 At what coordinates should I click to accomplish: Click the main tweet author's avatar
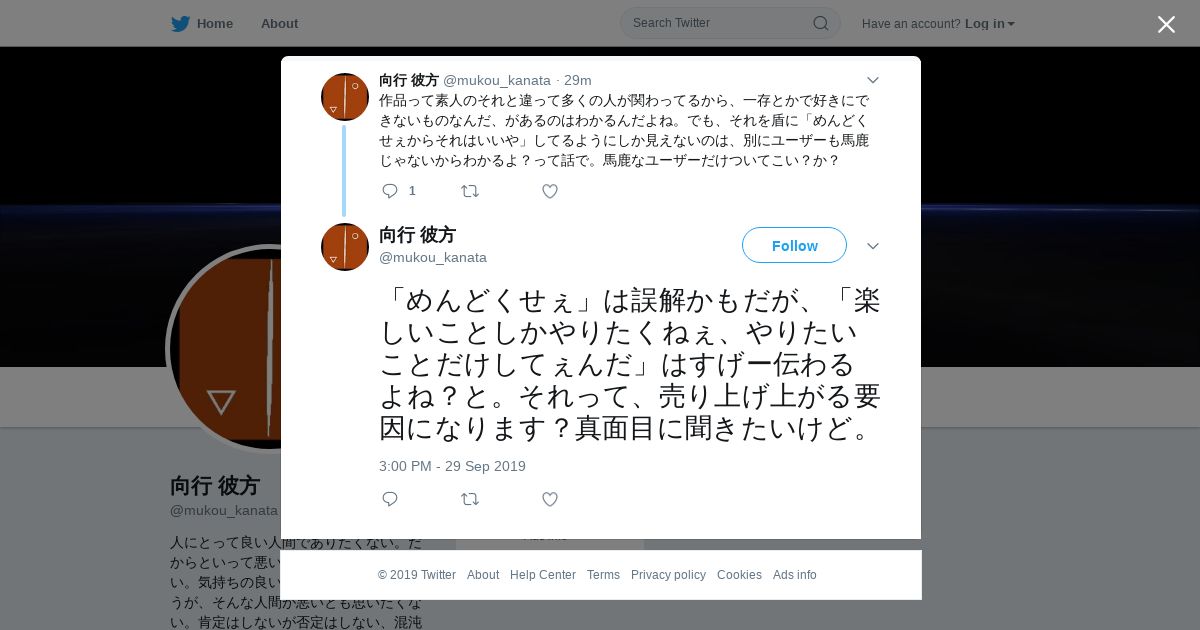(345, 247)
